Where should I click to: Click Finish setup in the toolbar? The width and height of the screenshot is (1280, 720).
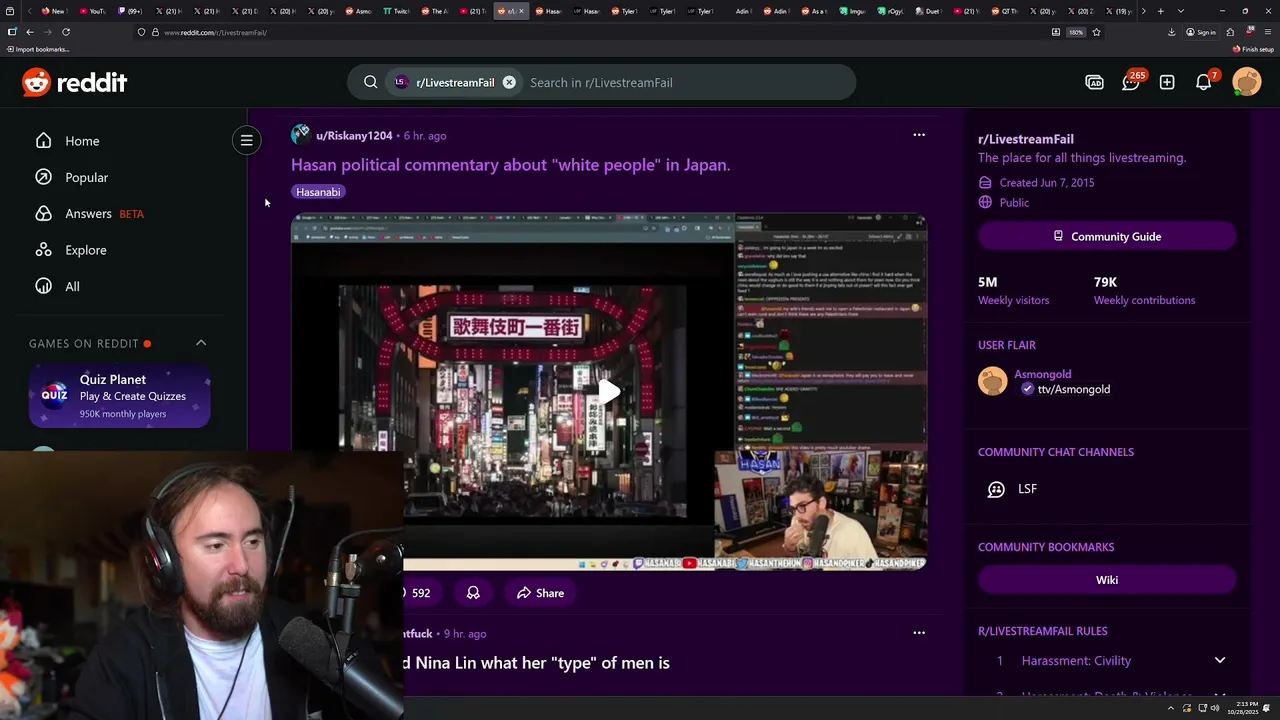click(1253, 49)
